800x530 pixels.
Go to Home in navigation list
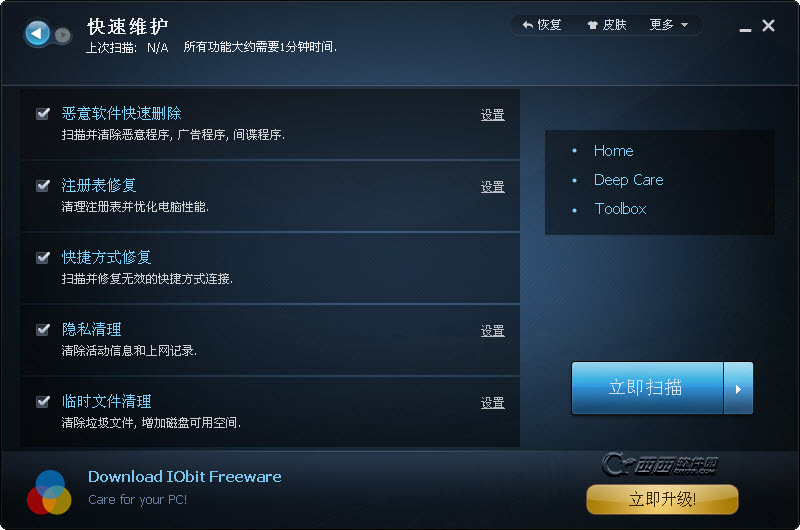coord(613,151)
